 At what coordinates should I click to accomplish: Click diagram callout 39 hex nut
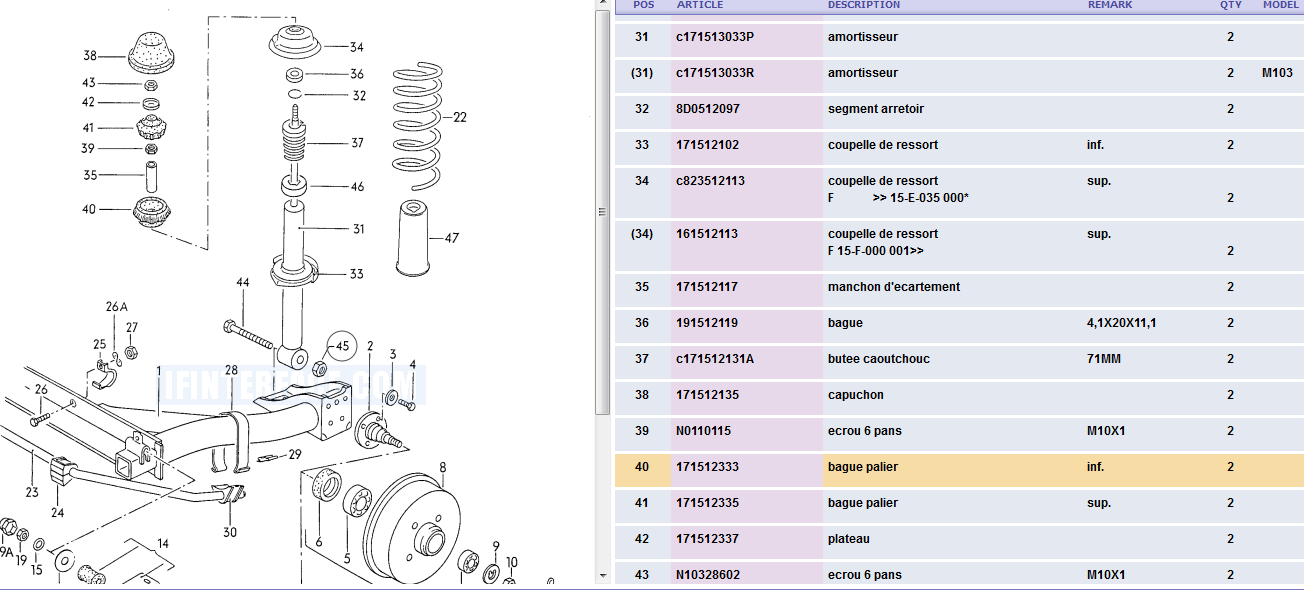click(x=88, y=149)
